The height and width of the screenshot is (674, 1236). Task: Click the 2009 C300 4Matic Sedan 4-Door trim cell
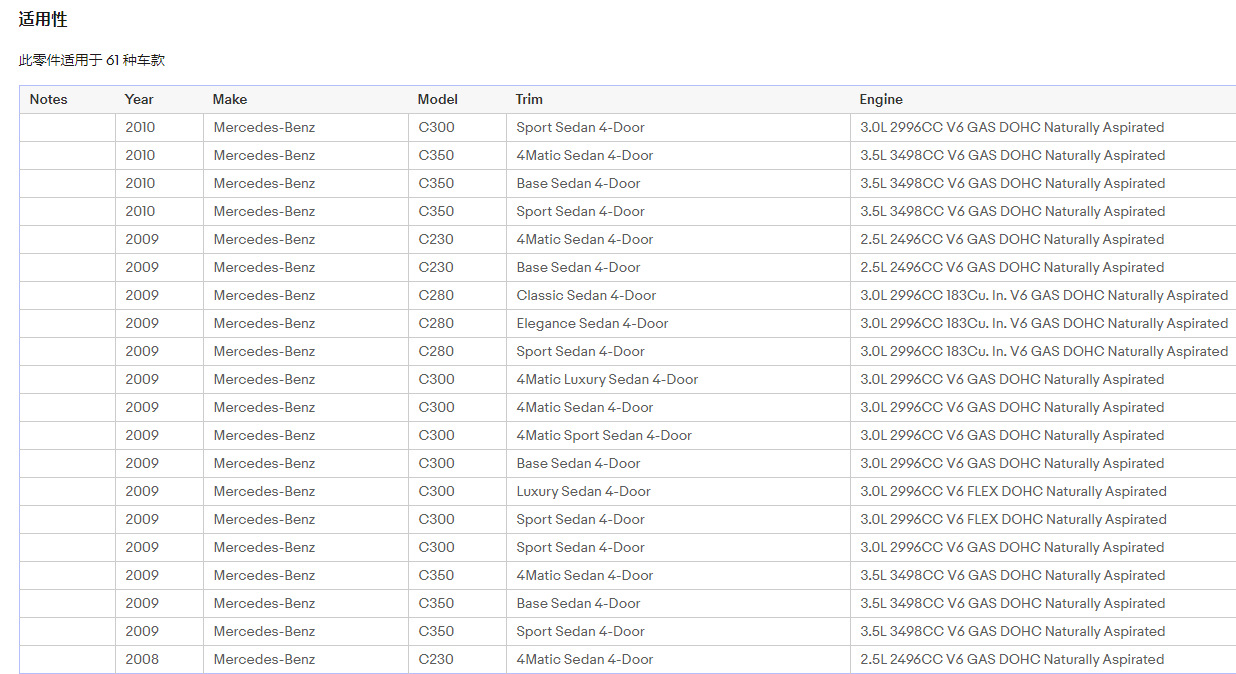coord(678,408)
